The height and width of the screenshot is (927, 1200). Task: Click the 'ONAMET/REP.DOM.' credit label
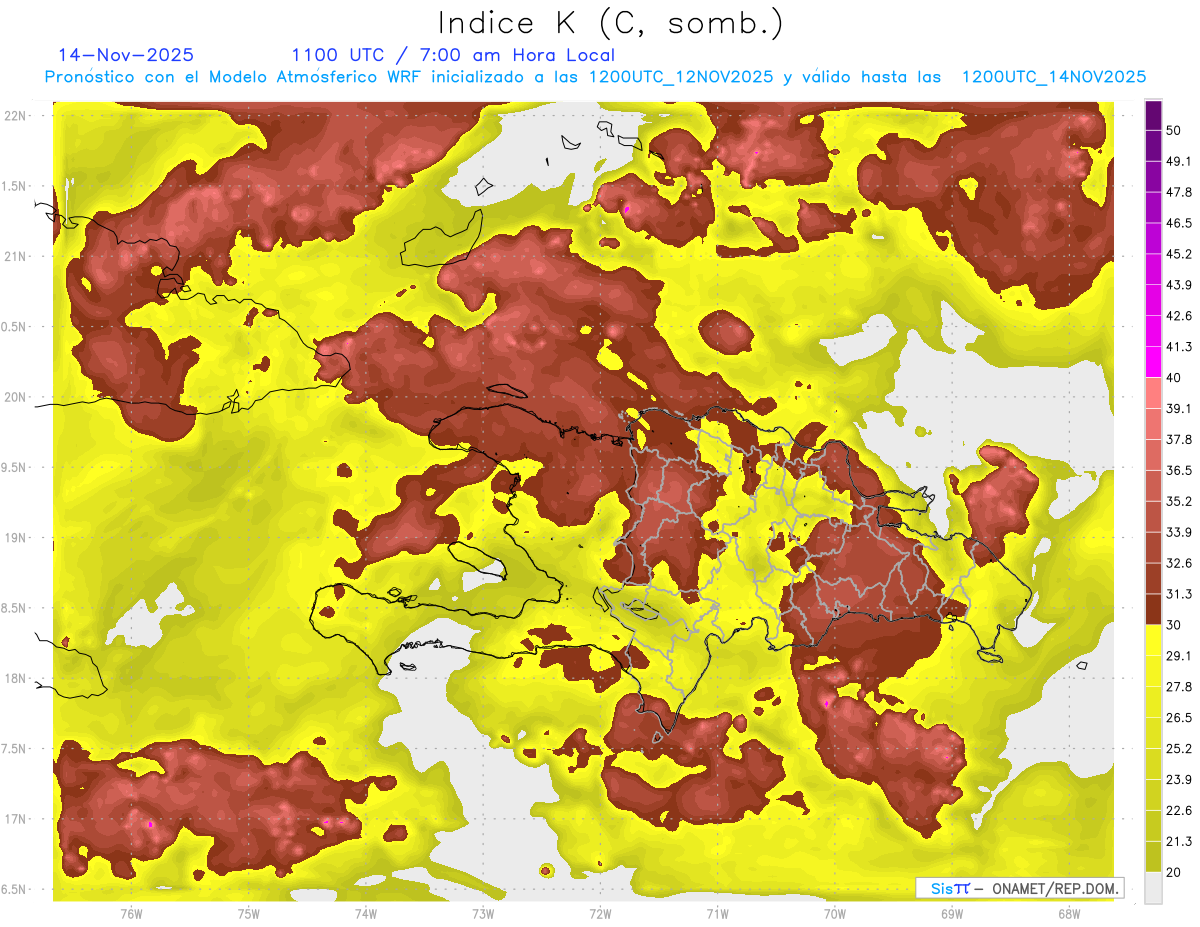tap(1056, 888)
